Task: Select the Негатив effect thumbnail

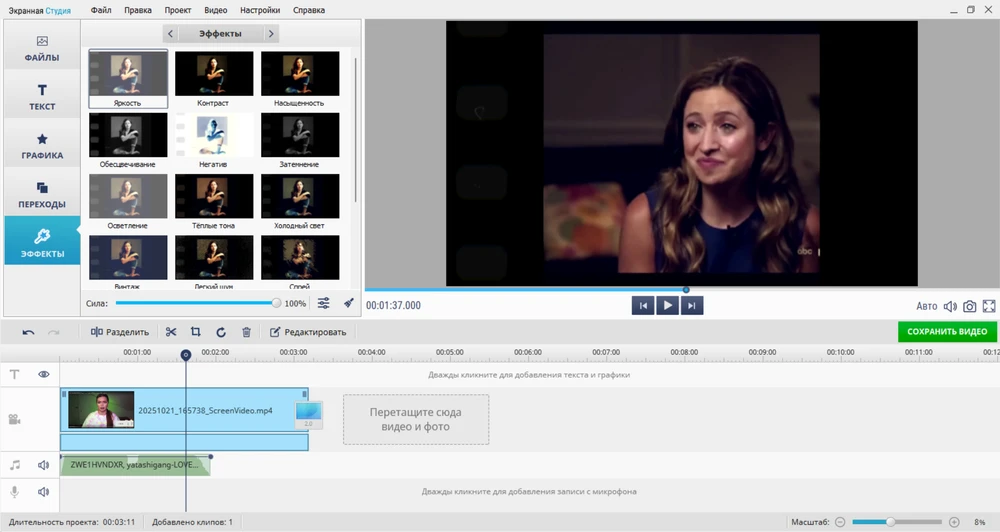Action: coord(214,134)
